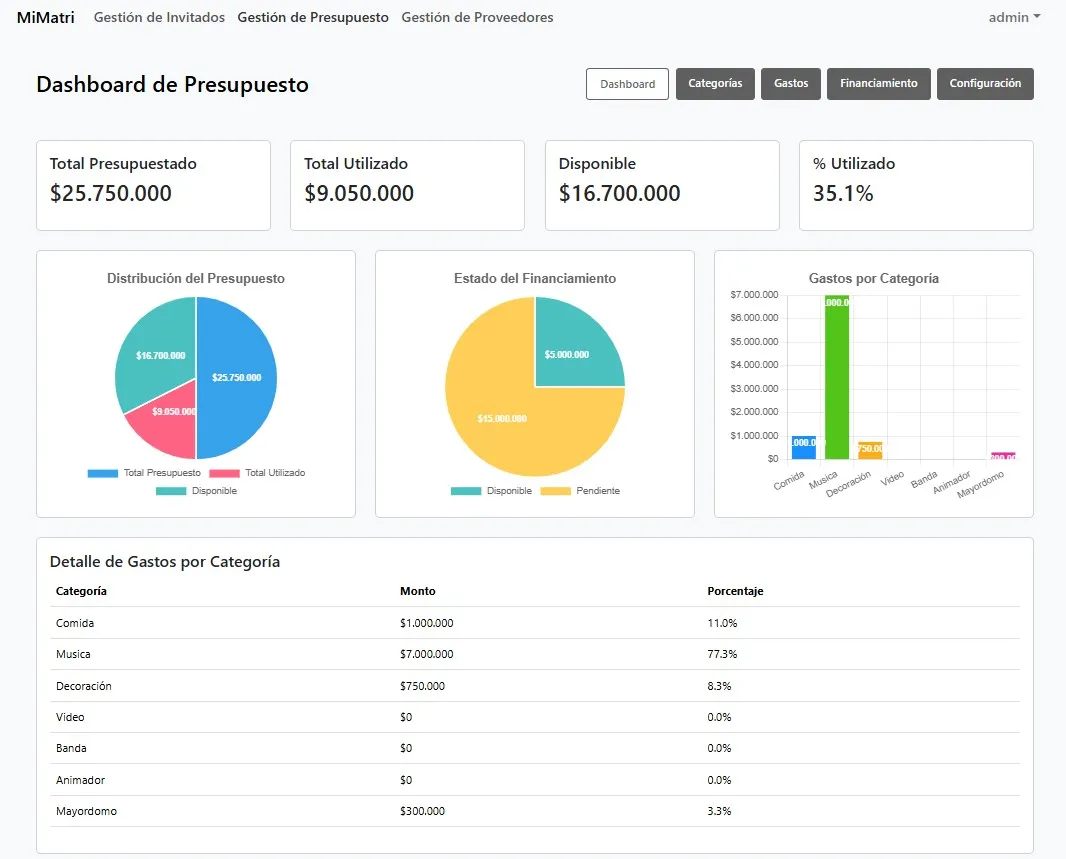This screenshot has height=859, width=1066.
Task: Toggle Disponible legend in Distribución chart
Action: point(170,491)
